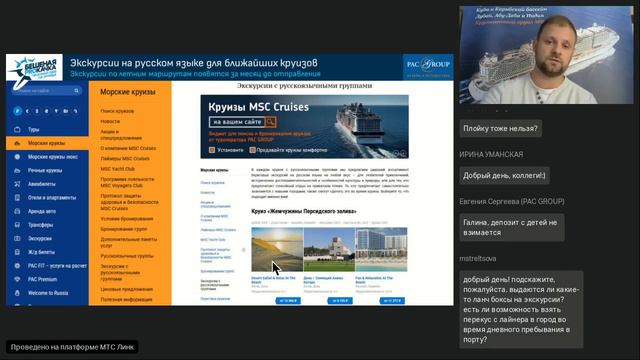The width and height of the screenshot is (640, 360).
Task: Click the 'Проведено на платформе МТС Линк' label
Action: tap(72, 347)
